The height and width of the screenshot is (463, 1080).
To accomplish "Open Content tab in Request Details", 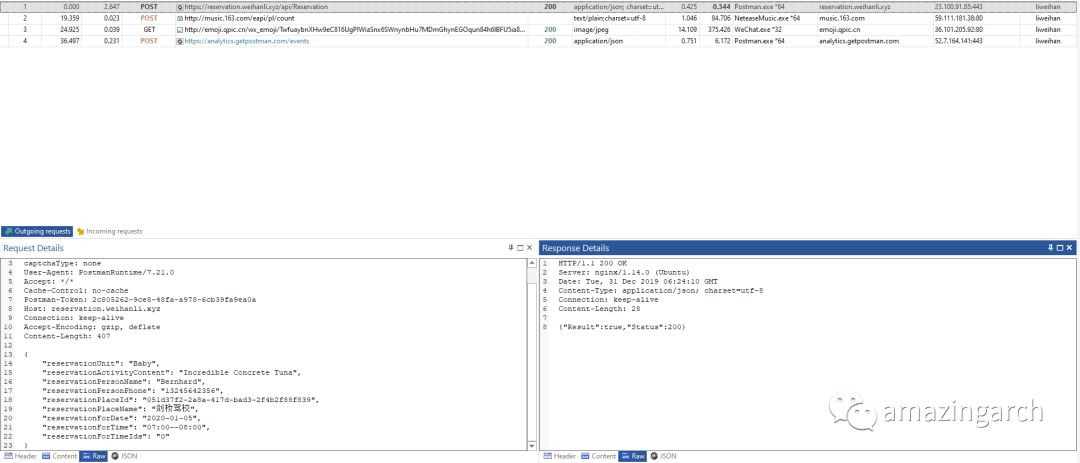I will coord(60,456).
